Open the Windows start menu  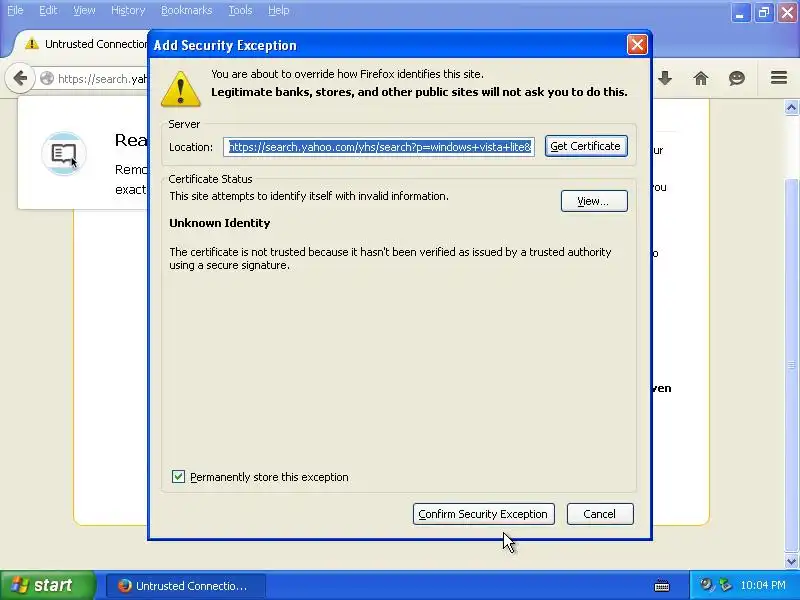pyautogui.click(x=47, y=585)
